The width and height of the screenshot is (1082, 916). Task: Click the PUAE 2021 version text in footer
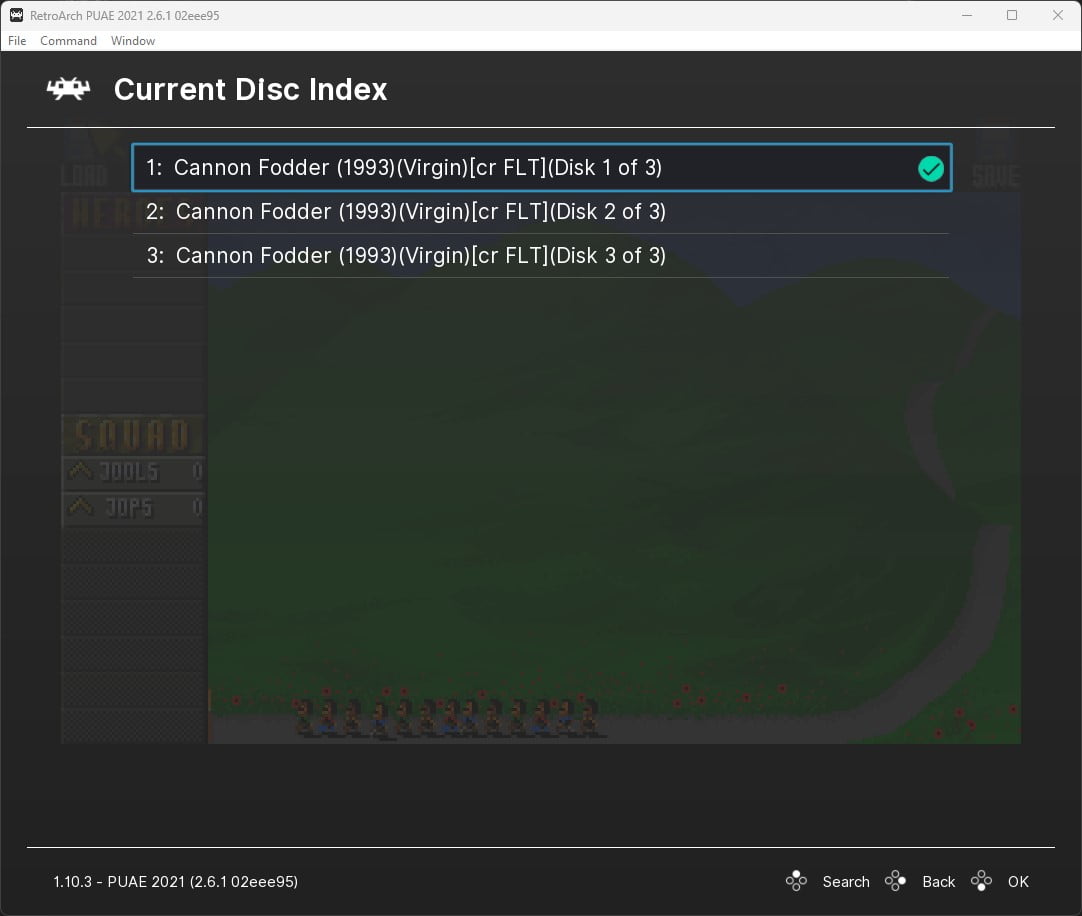175,882
